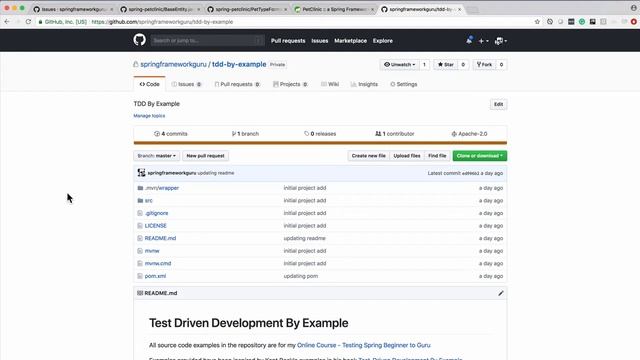Focus the GitHub search field
Image resolution: width=640 pixels, height=360 pixels.
pos(207,40)
